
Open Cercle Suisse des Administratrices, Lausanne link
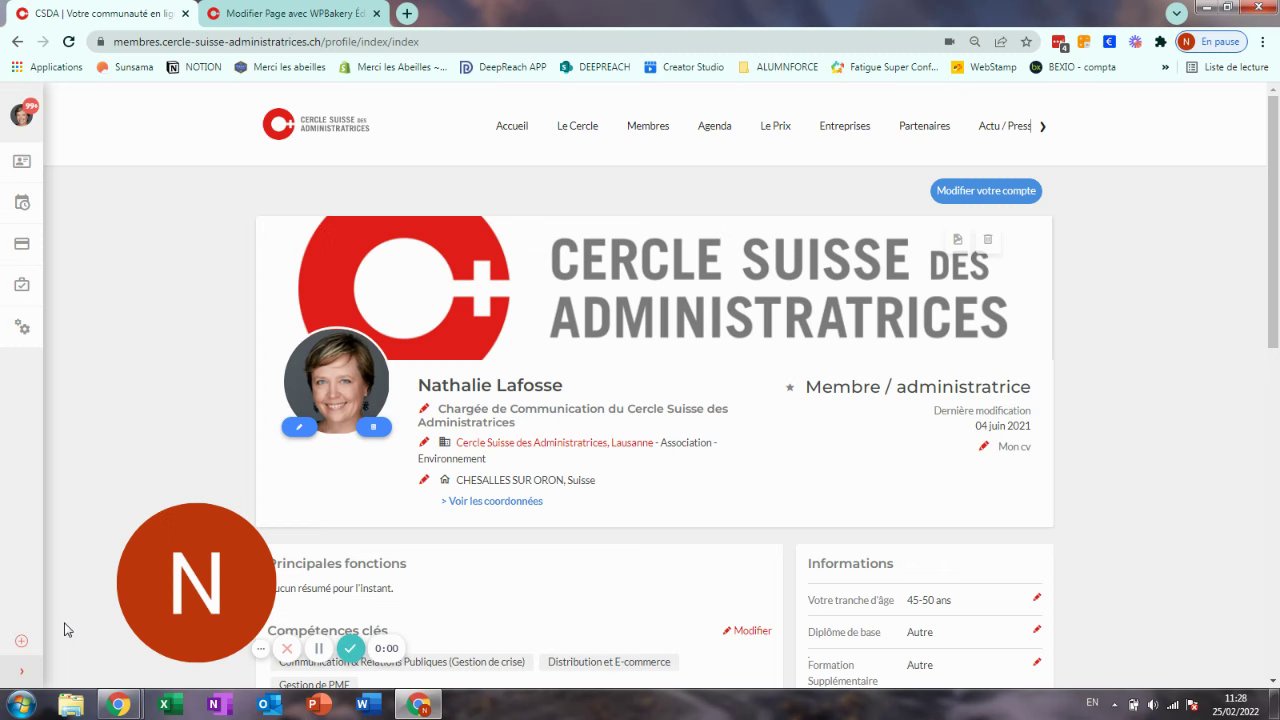click(554, 442)
